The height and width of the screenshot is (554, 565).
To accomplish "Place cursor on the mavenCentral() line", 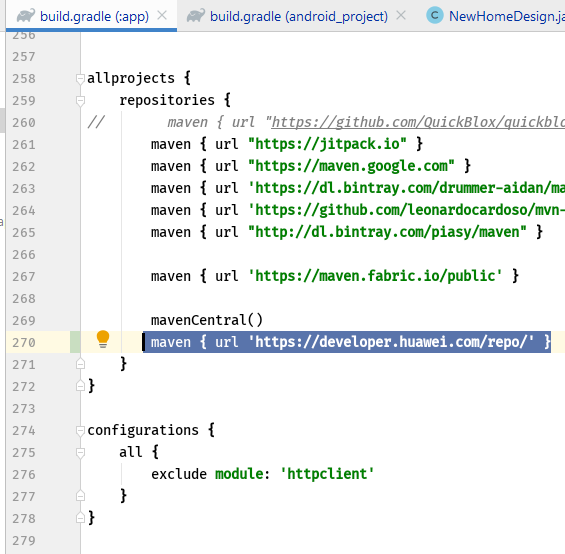I will pos(207,320).
